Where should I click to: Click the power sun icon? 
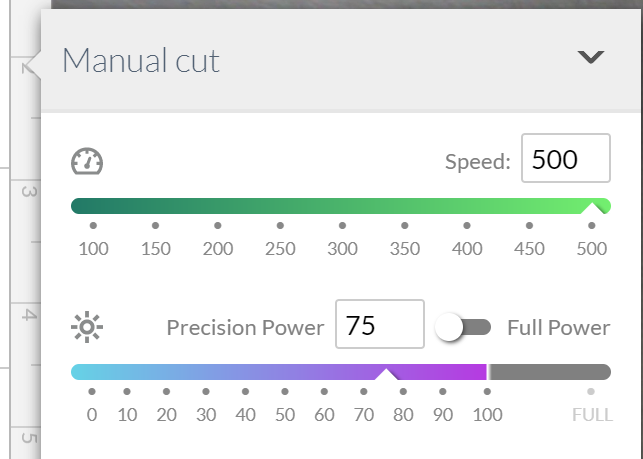pyautogui.click(x=88, y=326)
